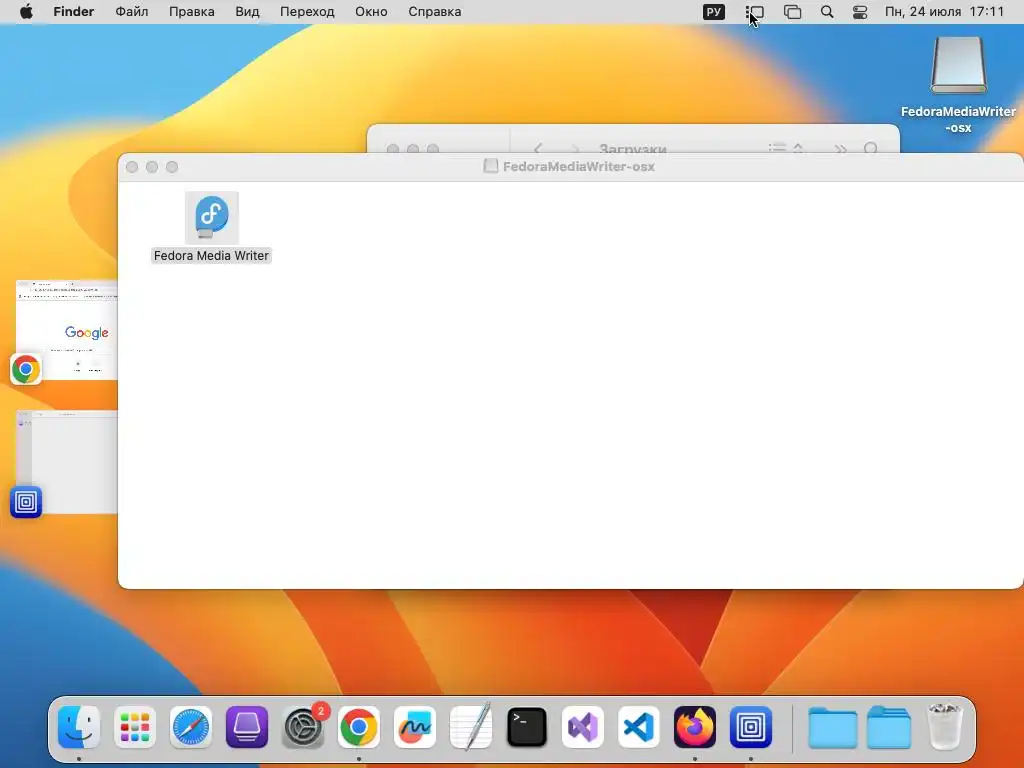Viewport: 1024px width, 768px height.
Task: Minimize the FedoraMediaWriter-osx window
Action: pos(152,167)
